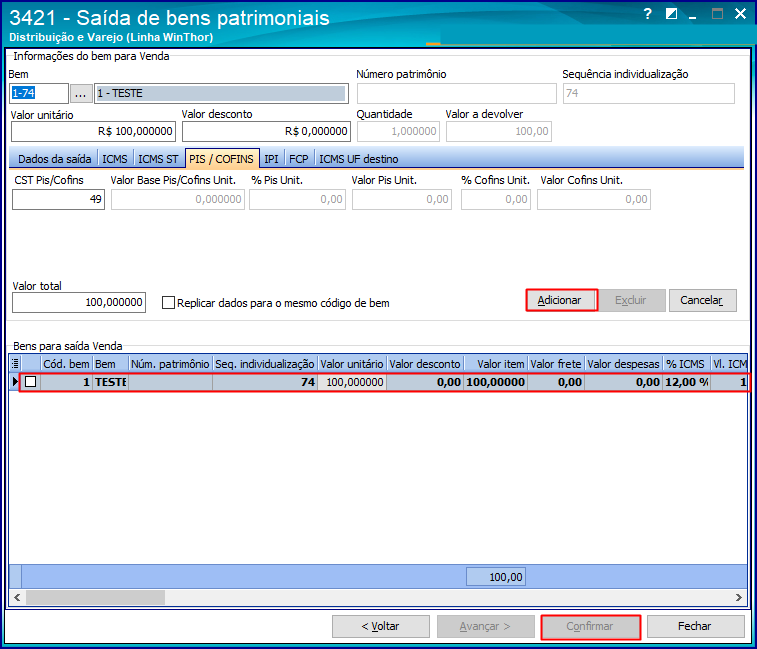Click the Valor desconto column header

(425, 364)
